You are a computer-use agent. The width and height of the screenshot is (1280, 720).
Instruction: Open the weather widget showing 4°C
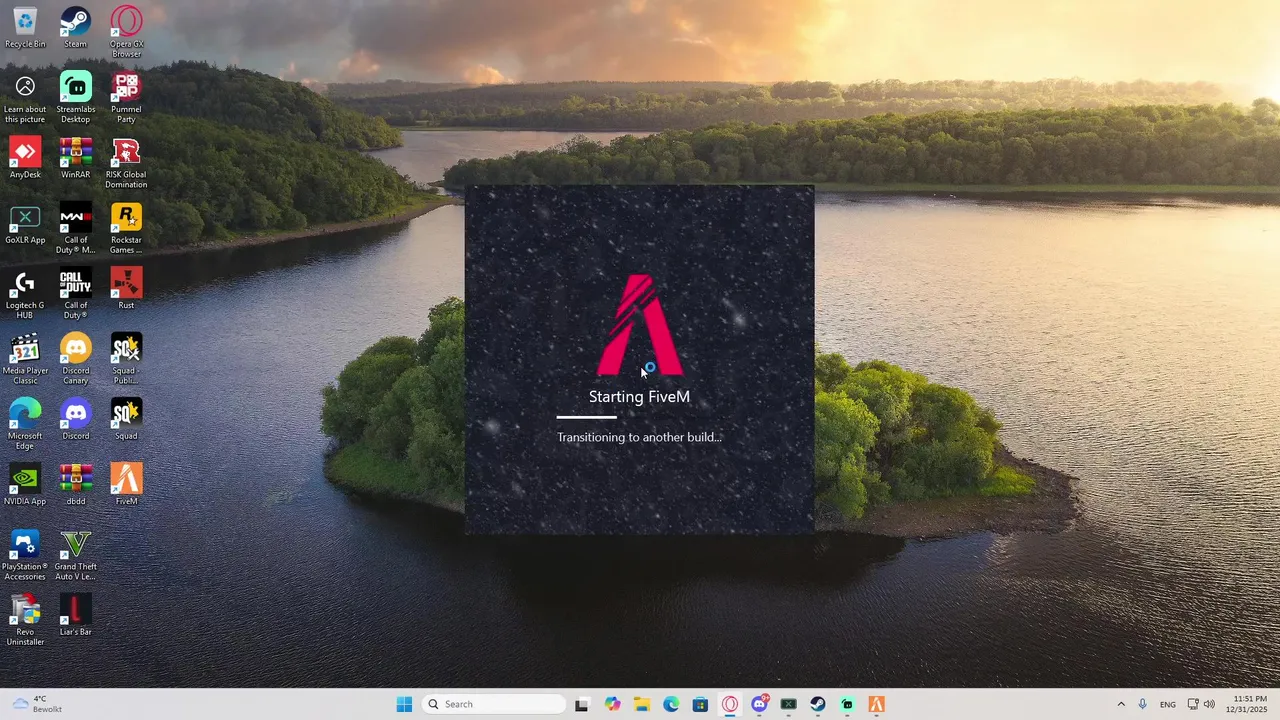pos(38,704)
